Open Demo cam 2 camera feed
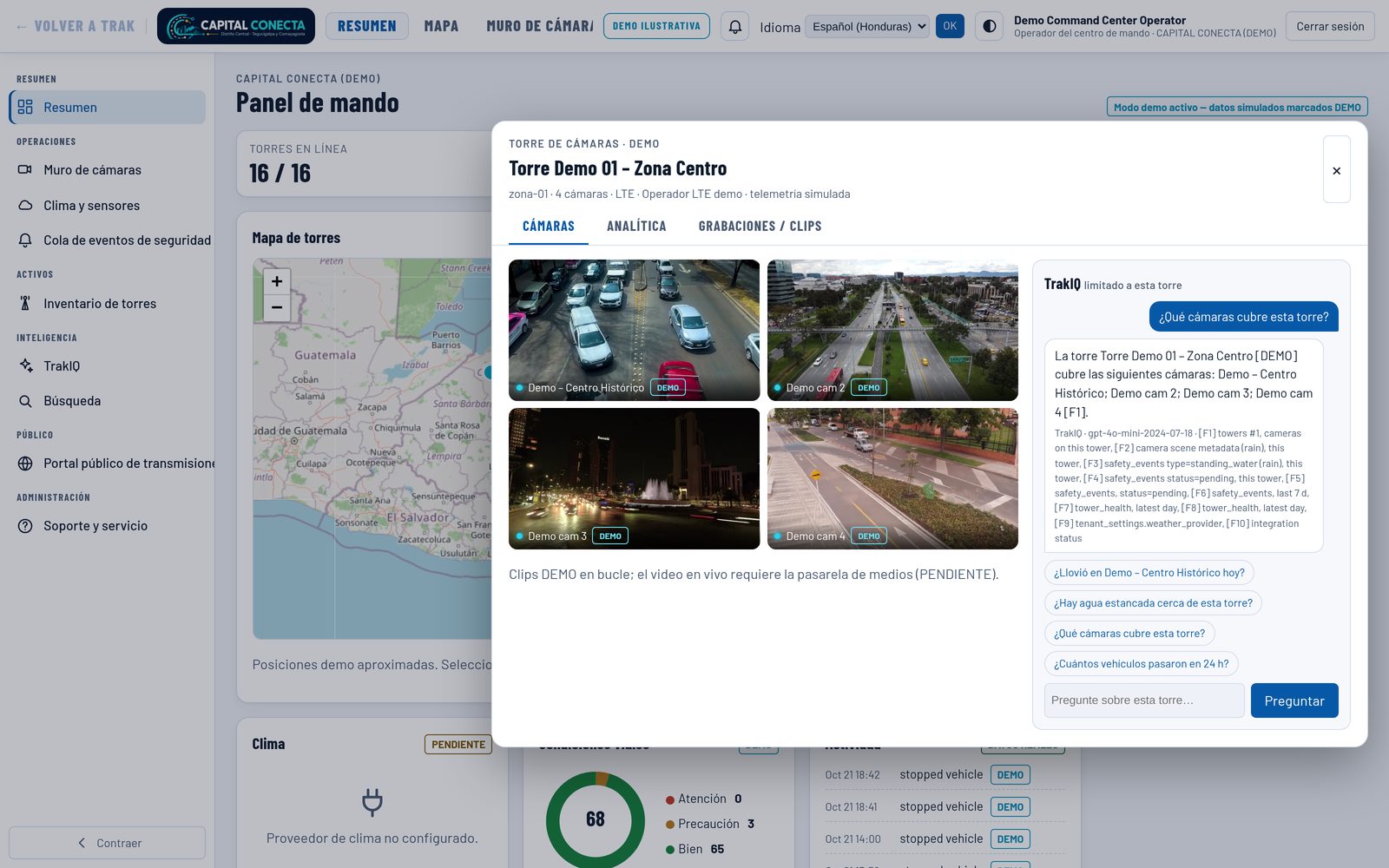Image resolution: width=1389 pixels, height=868 pixels. tap(892, 330)
